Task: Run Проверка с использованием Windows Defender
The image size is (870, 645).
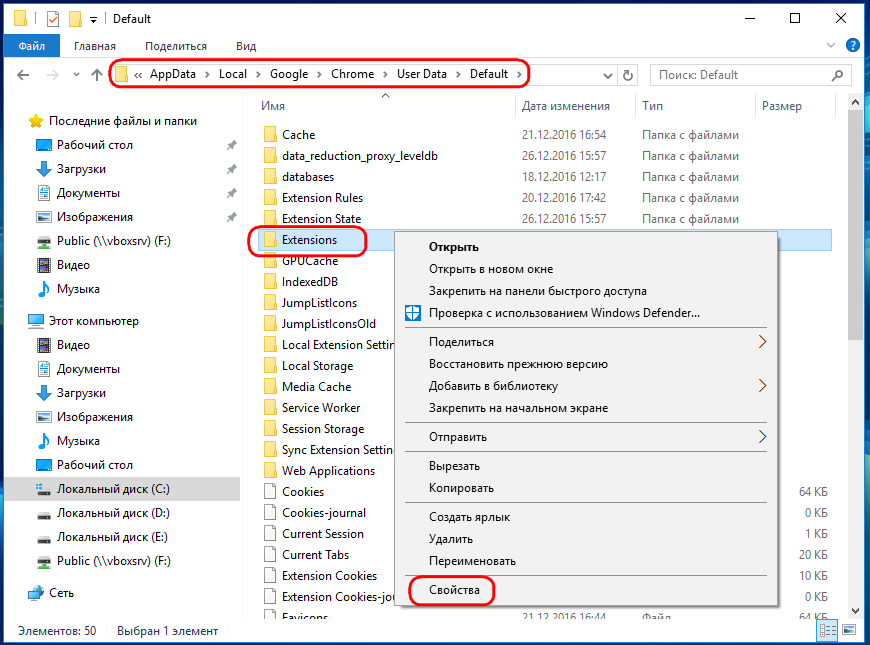Action: [564, 313]
